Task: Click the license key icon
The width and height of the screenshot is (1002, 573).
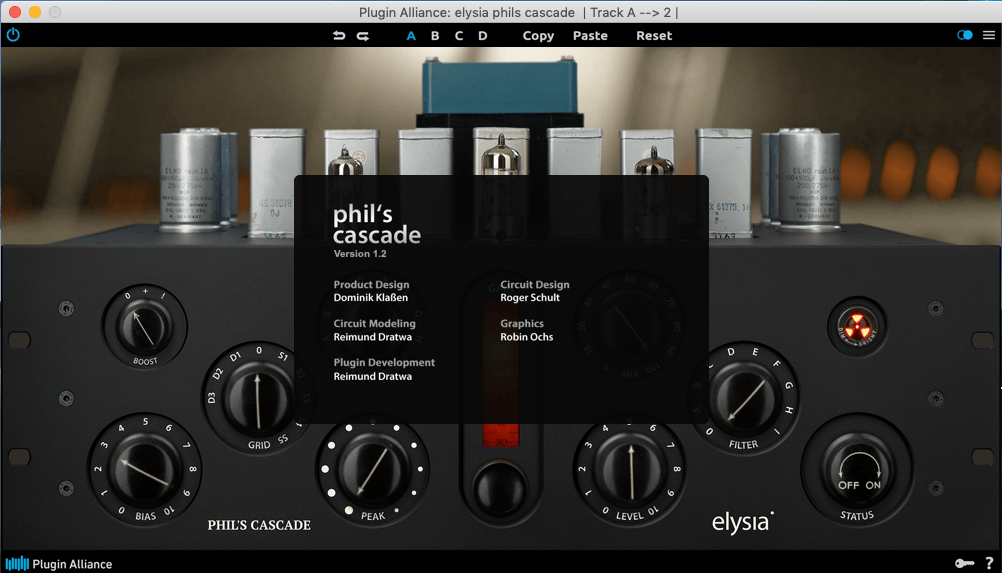Action: (964, 563)
